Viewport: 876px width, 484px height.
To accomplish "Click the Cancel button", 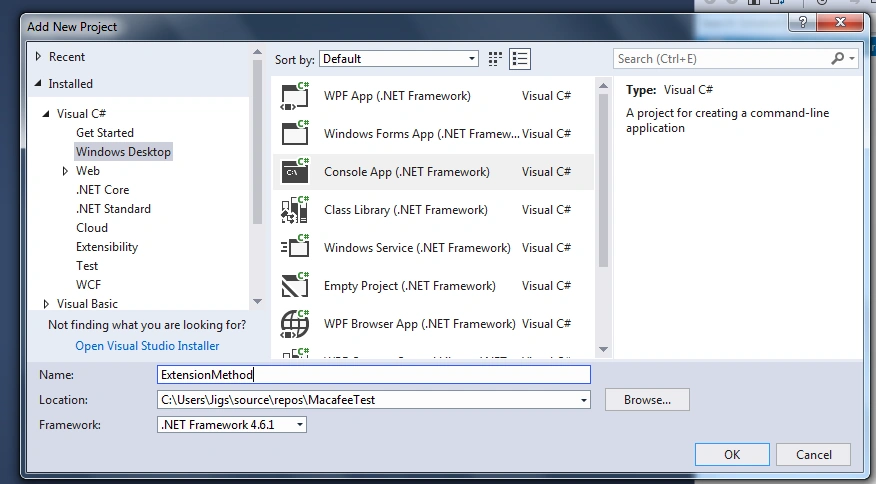I will coord(813,454).
